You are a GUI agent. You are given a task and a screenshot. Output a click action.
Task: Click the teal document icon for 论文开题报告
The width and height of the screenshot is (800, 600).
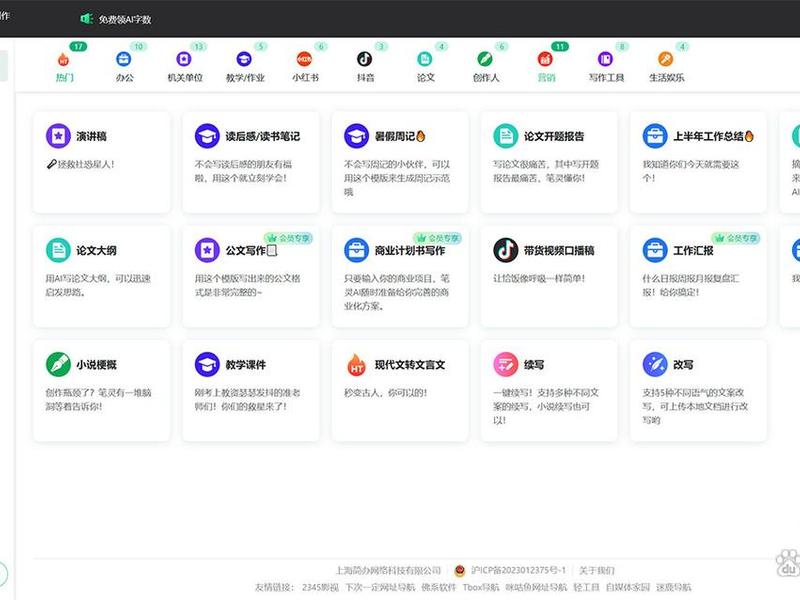point(506,136)
